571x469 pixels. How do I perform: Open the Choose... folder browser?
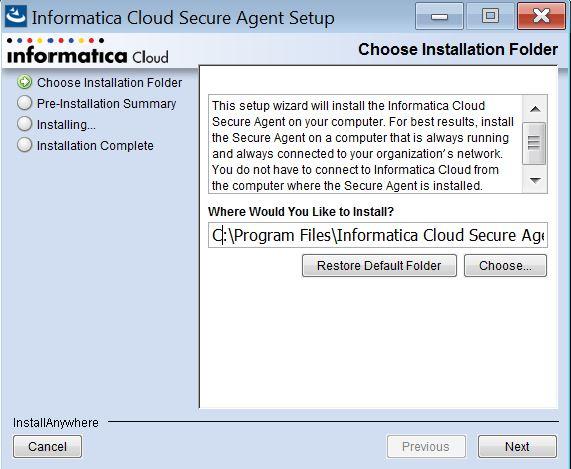(505, 265)
